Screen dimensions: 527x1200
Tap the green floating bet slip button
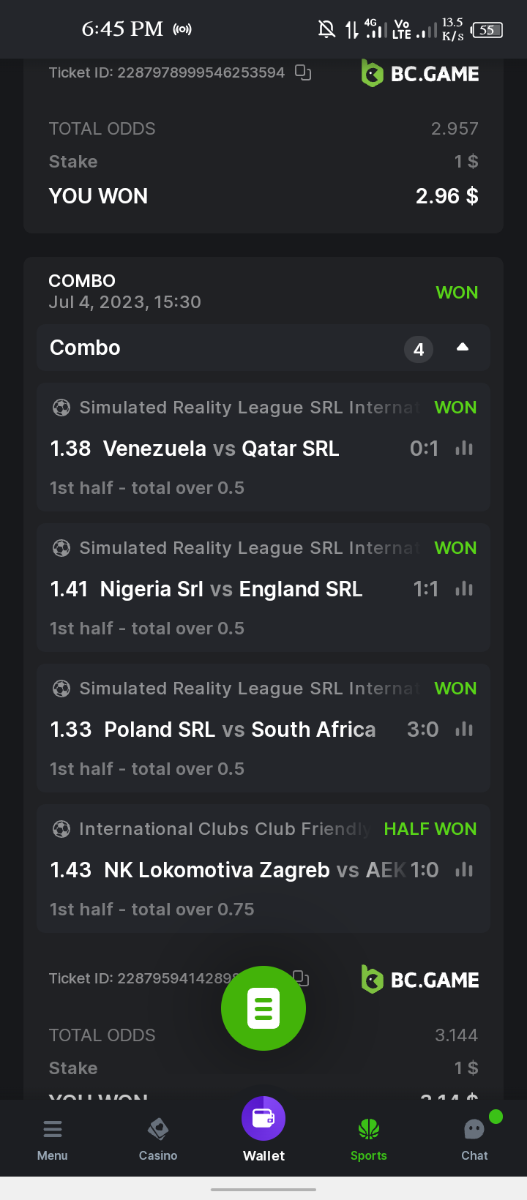click(x=263, y=1008)
